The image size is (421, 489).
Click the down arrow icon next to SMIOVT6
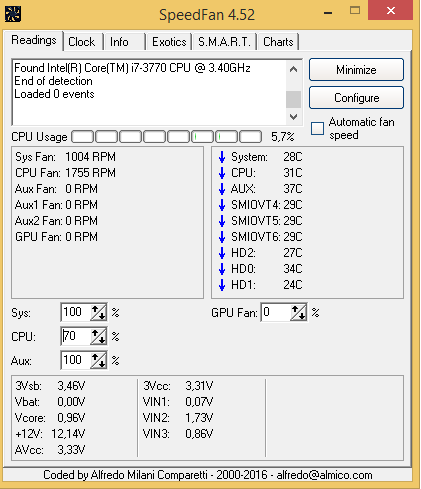222,237
